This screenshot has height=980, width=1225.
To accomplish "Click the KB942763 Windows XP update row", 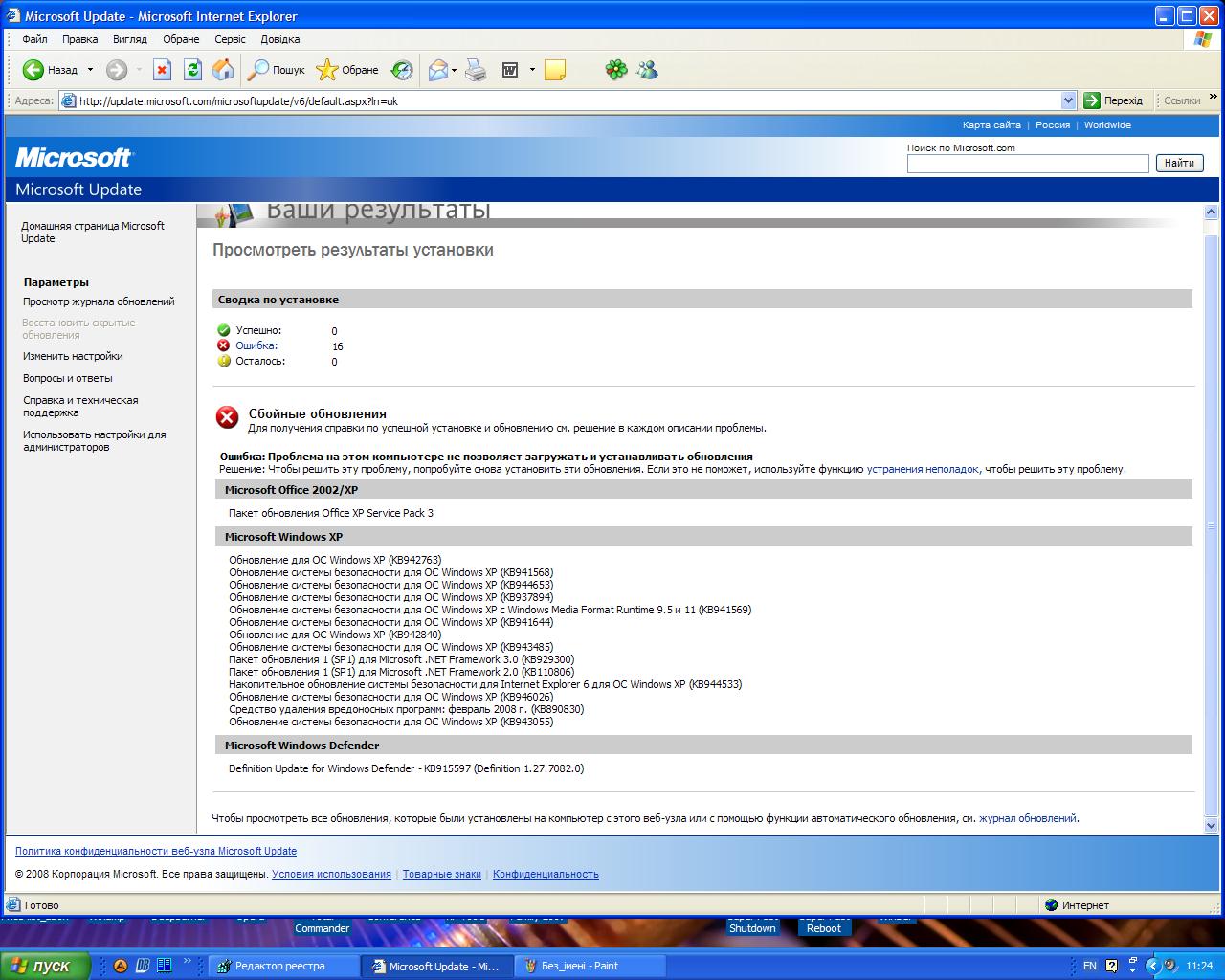I will [335, 560].
